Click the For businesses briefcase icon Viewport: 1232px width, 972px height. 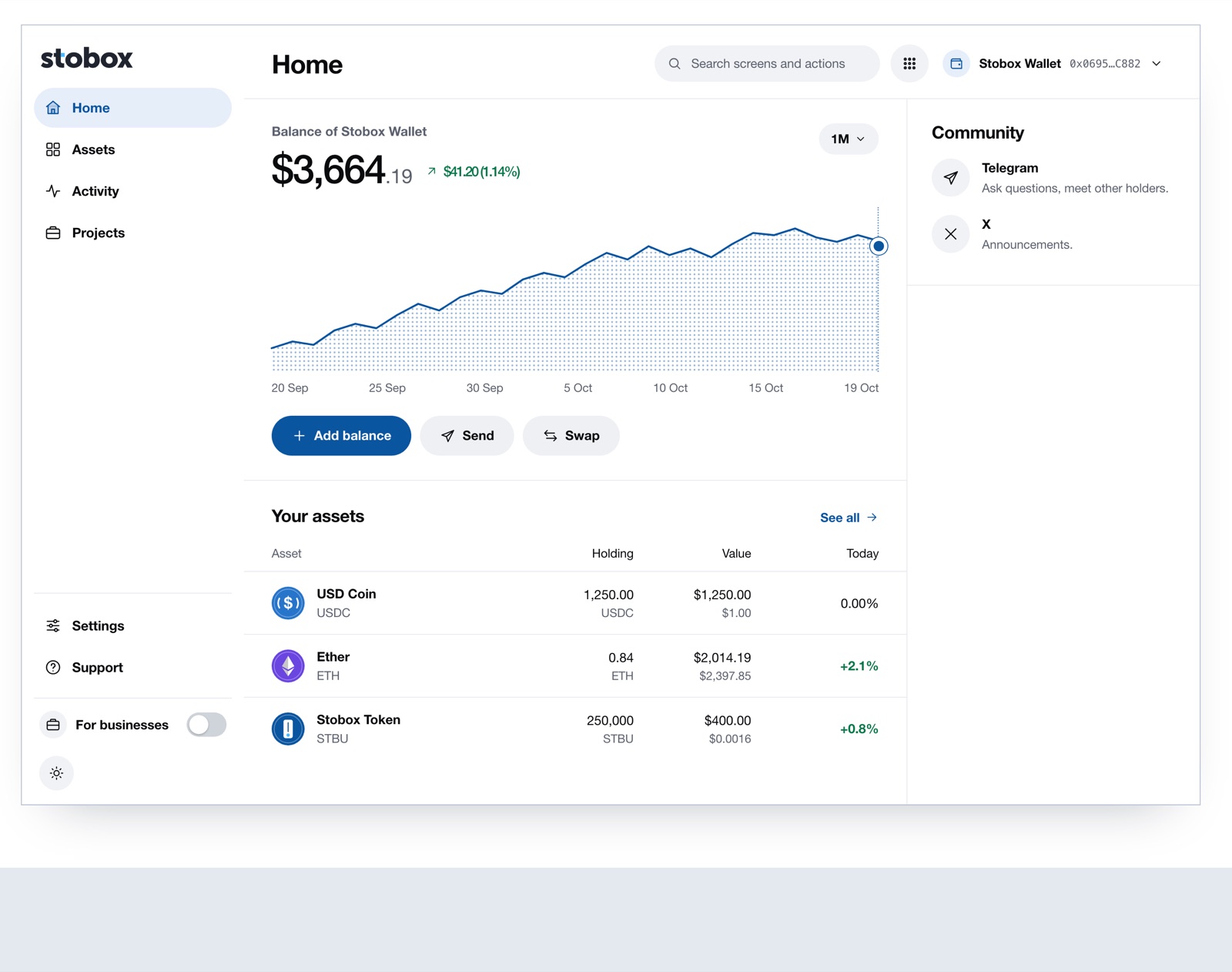53,725
